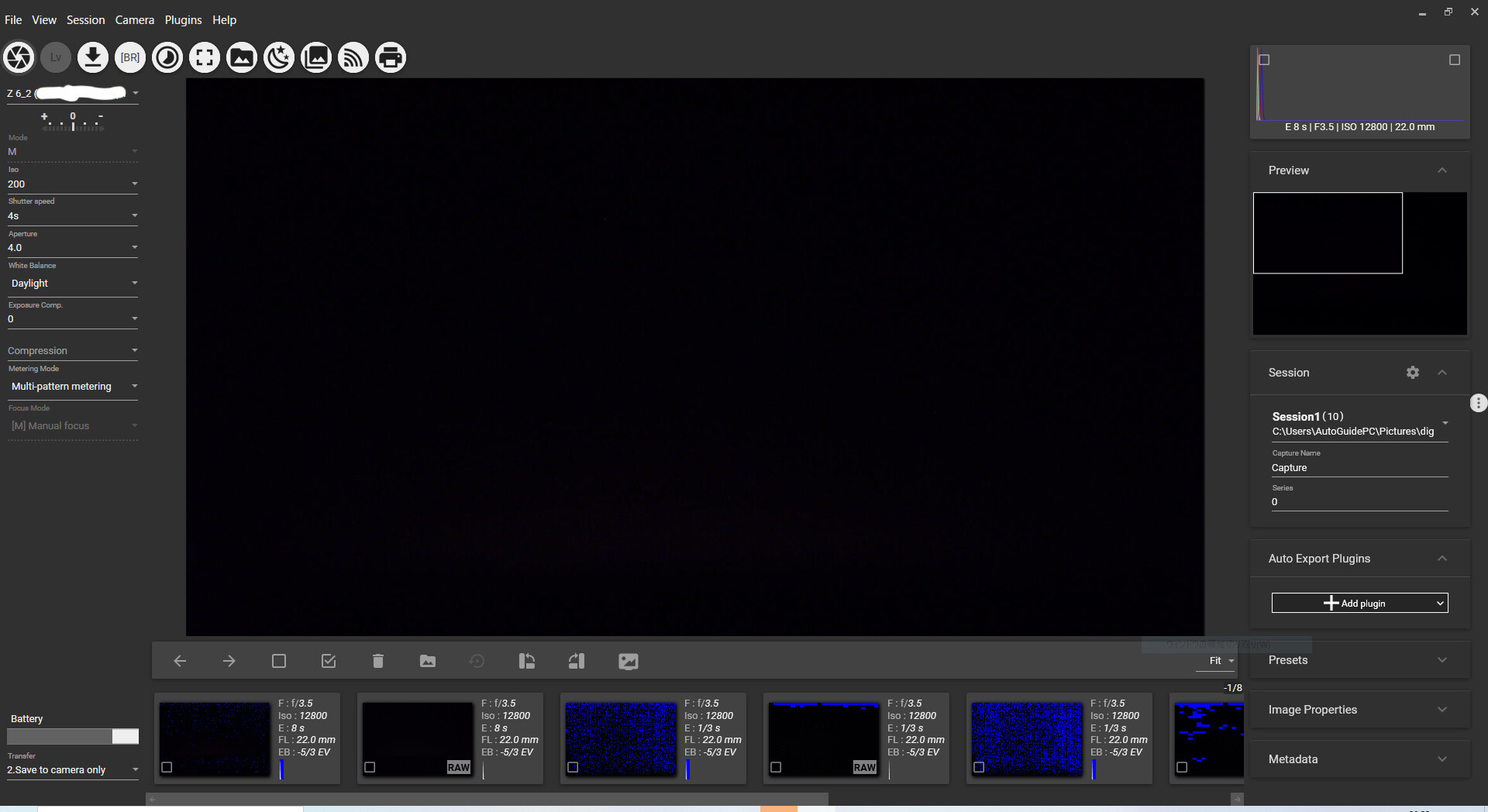Click the Print icon
This screenshot has width=1488, height=812.
(391, 57)
